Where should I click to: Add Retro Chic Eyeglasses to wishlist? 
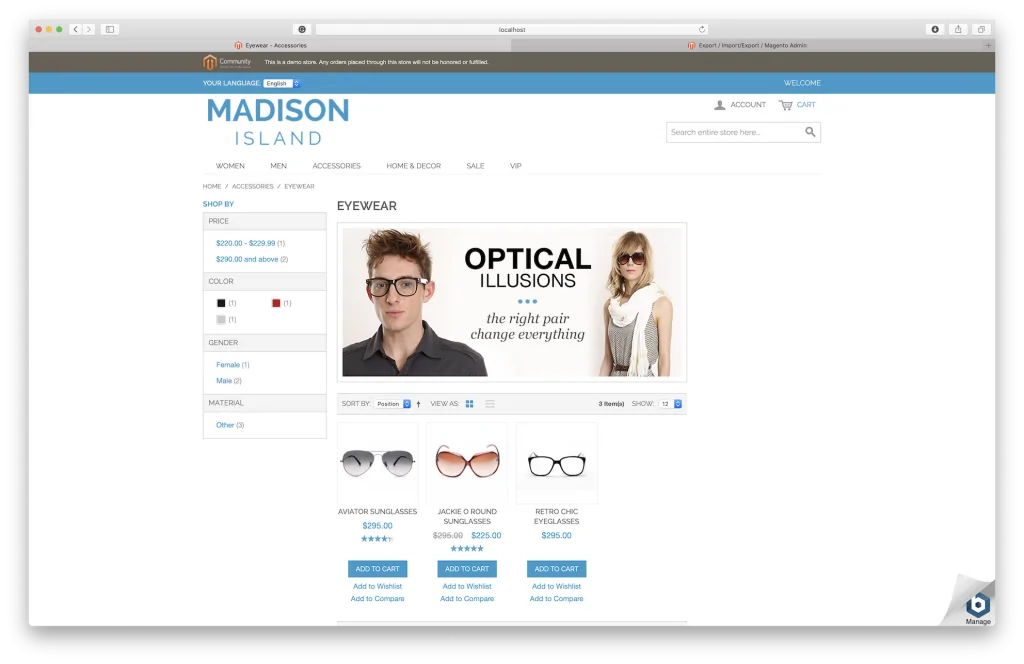coord(556,586)
